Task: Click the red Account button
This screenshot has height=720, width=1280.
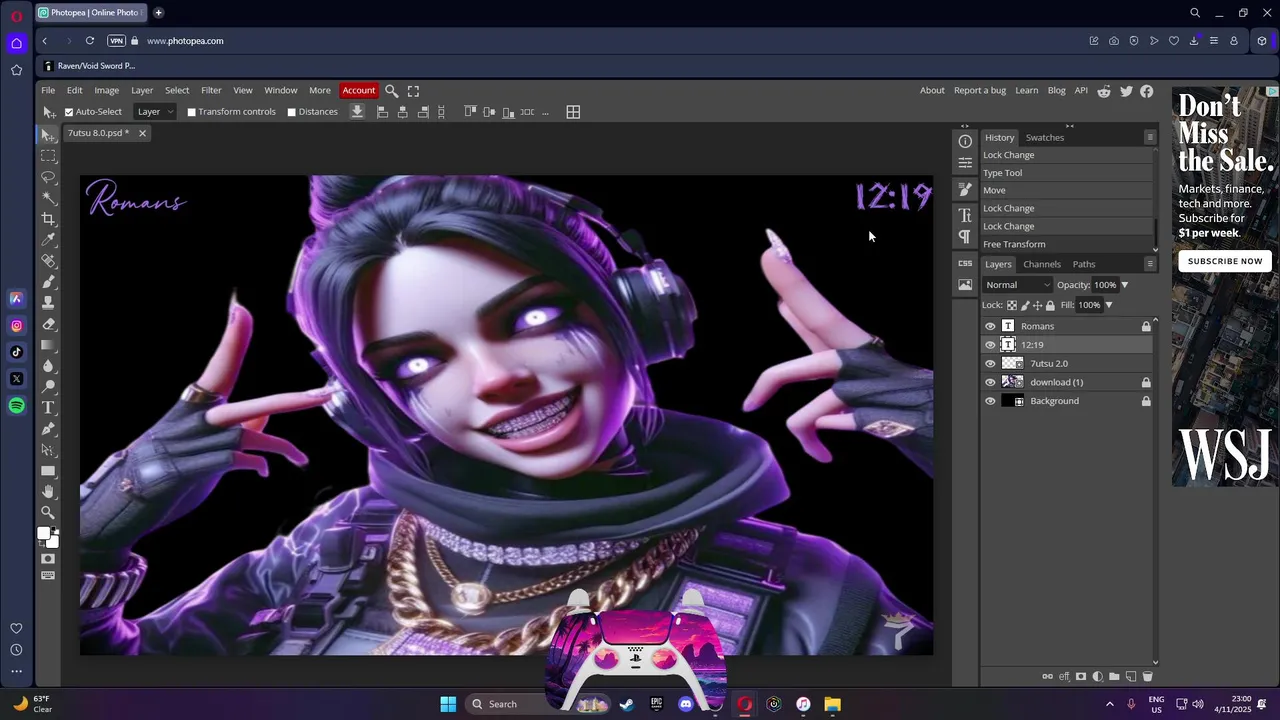Action: 358,91
